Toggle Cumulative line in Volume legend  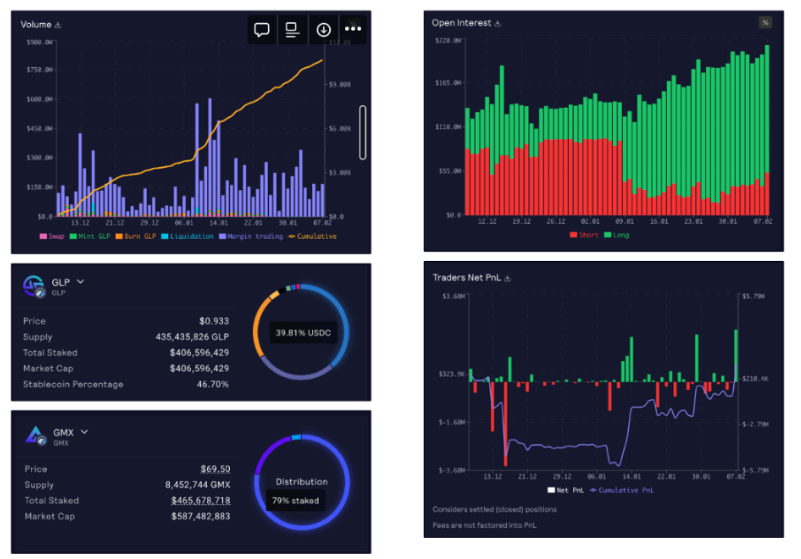coord(312,236)
